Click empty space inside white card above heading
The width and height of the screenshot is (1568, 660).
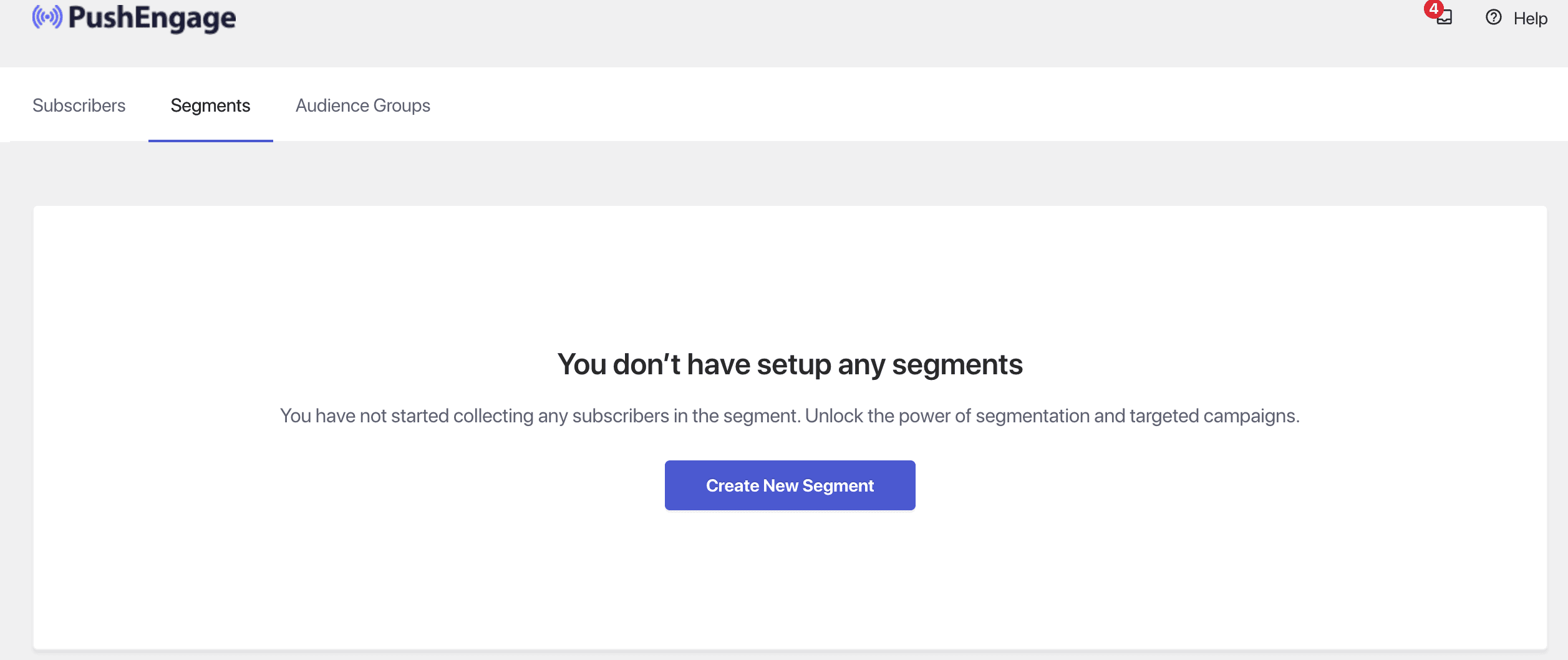tap(790, 274)
